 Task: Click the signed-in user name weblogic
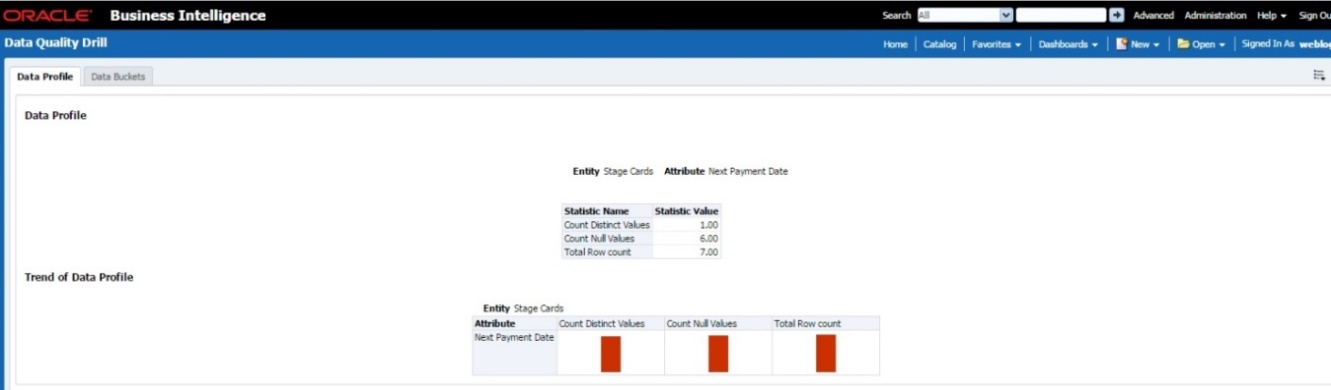click(x=1314, y=44)
